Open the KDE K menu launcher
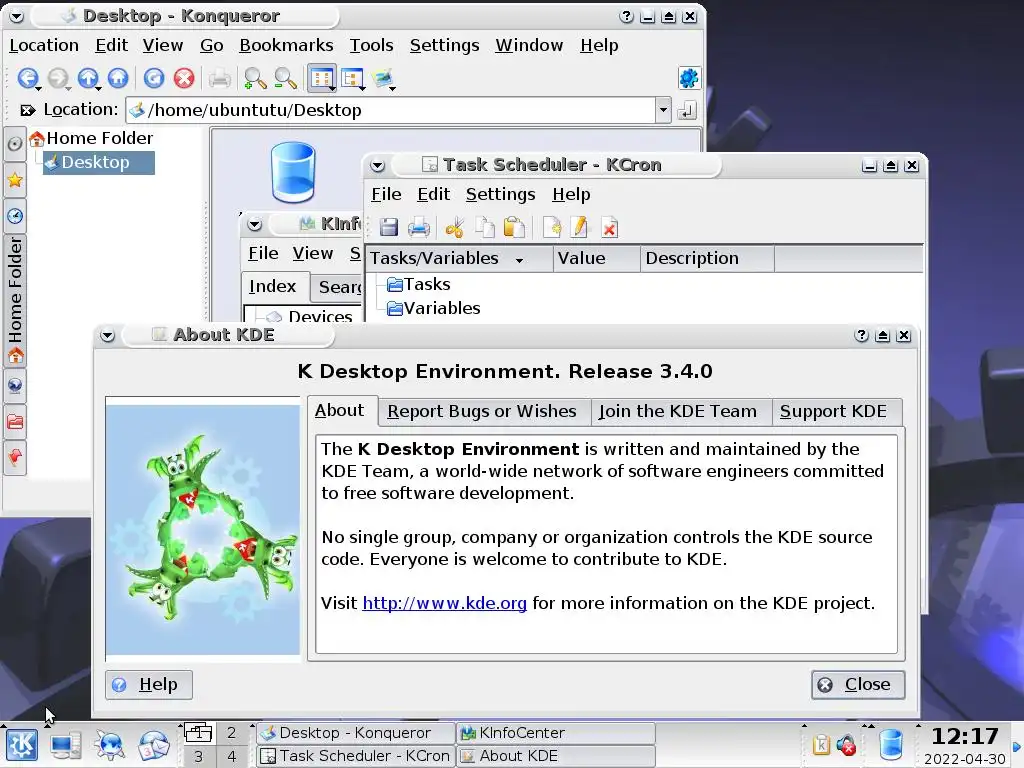Image resolution: width=1024 pixels, height=768 pixels. [x=22, y=745]
